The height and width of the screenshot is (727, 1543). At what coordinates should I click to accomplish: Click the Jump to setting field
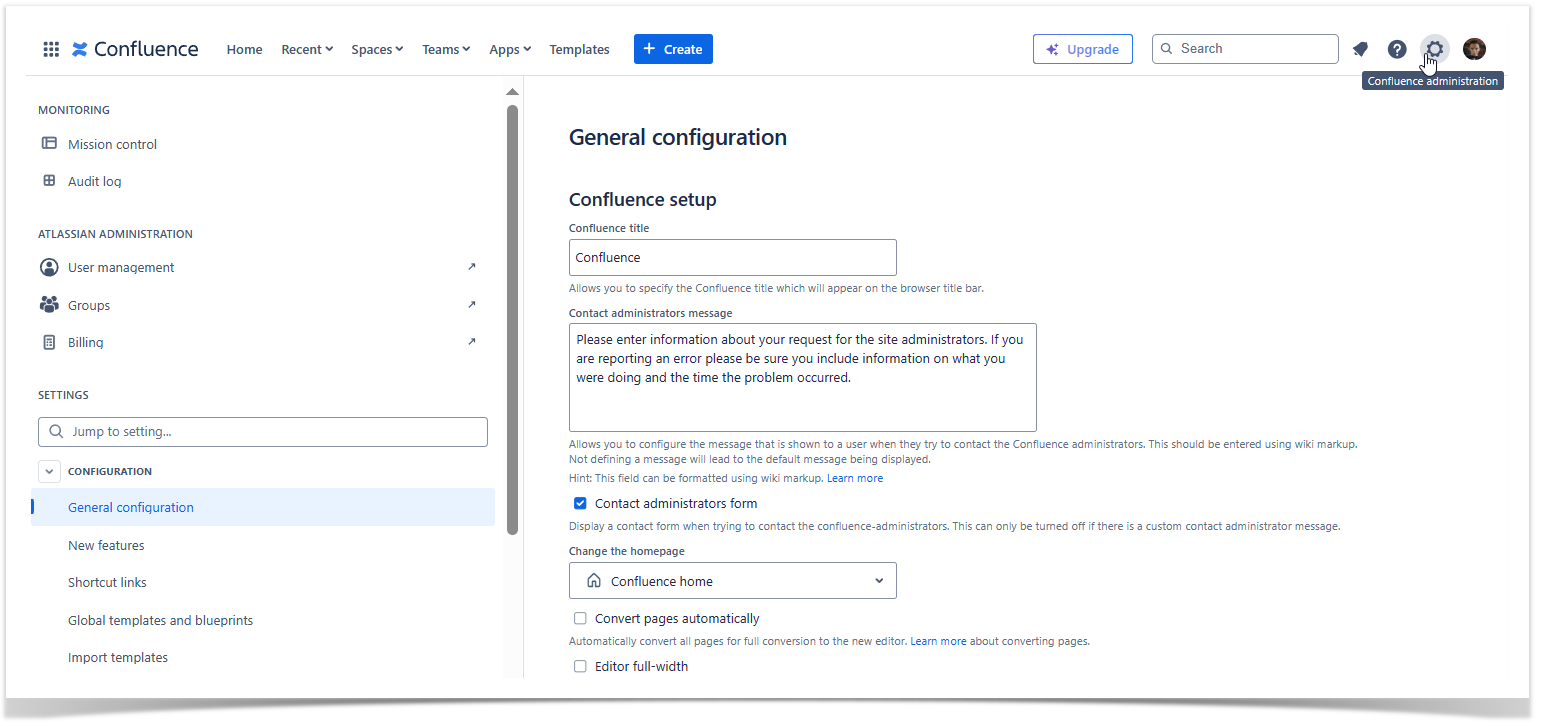click(263, 432)
